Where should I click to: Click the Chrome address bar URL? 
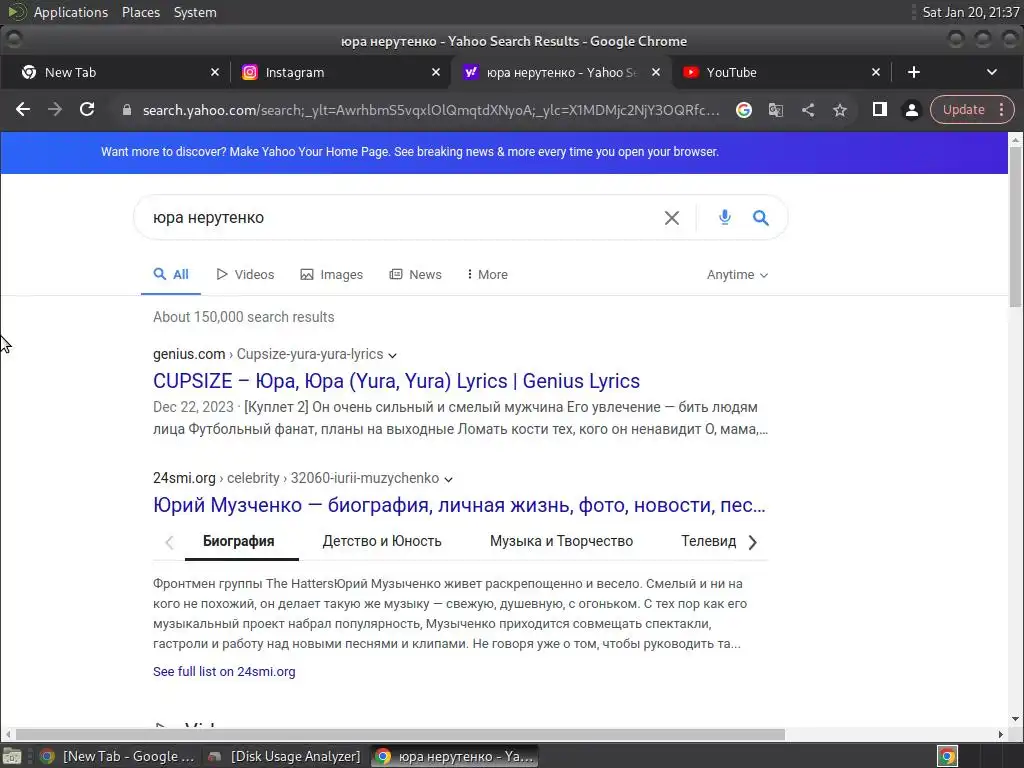click(431, 110)
